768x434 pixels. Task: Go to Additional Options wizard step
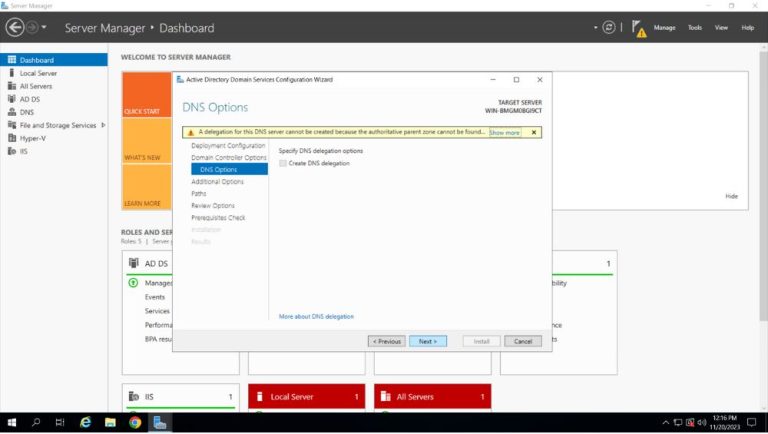click(217, 181)
